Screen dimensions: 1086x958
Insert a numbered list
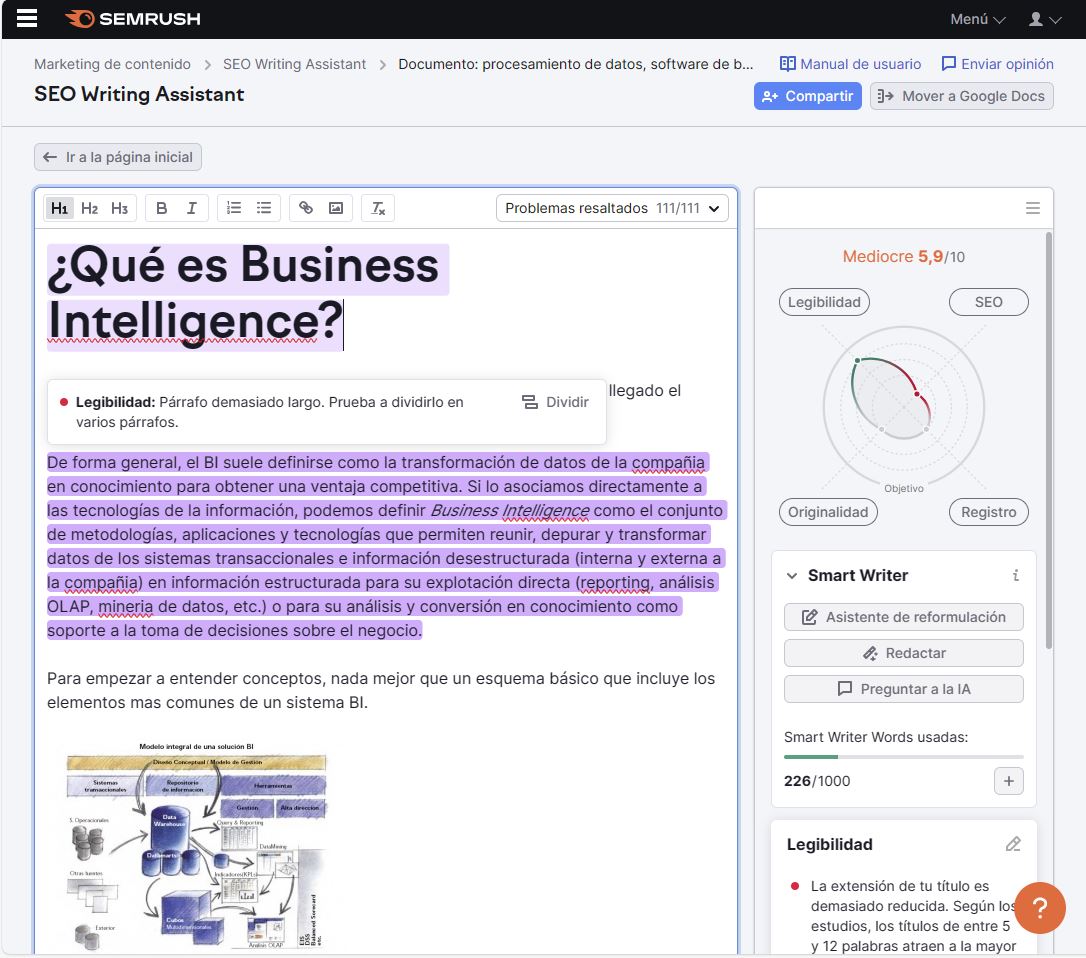pyautogui.click(x=234, y=208)
